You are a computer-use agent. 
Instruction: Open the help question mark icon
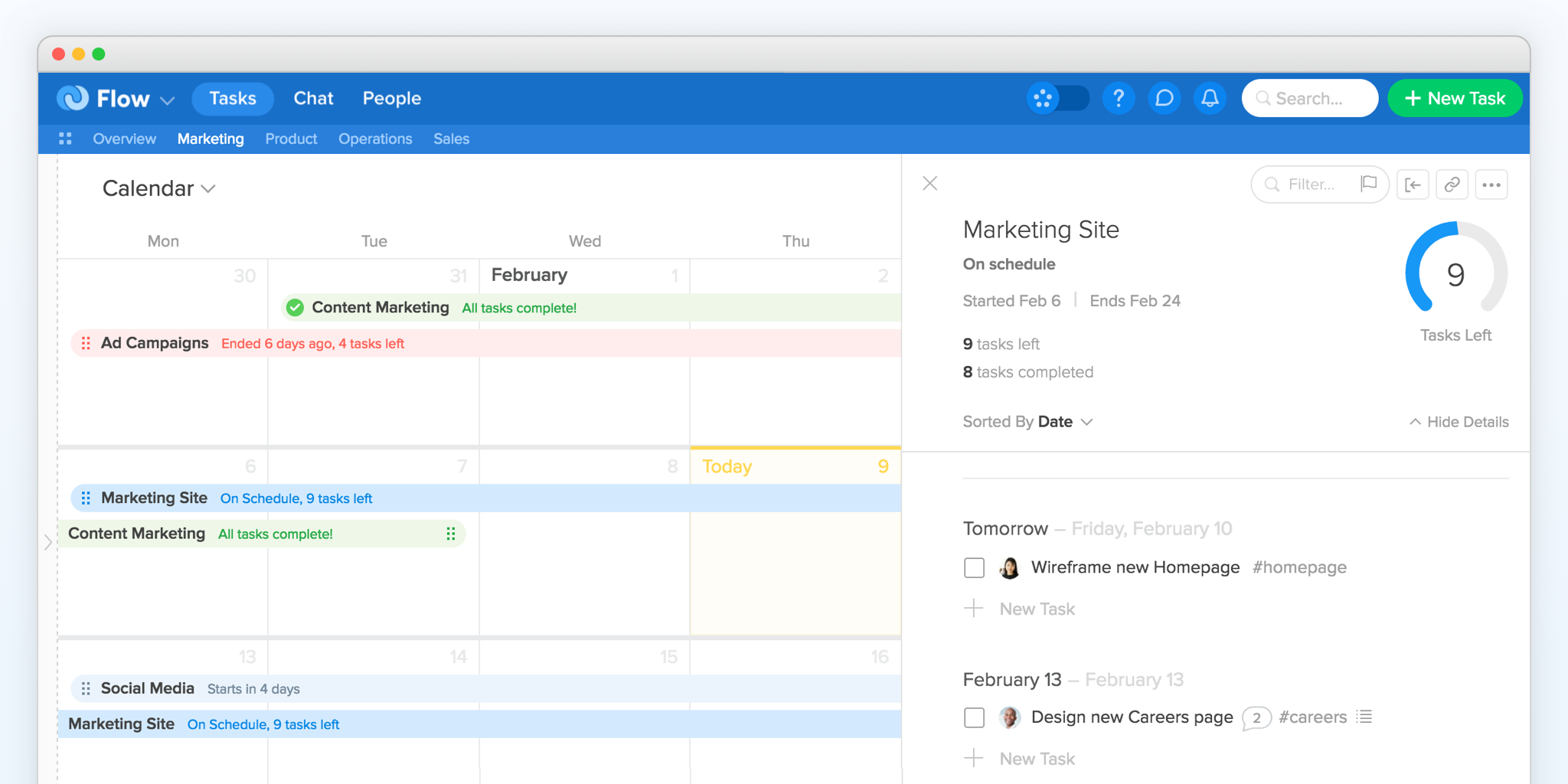[1119, 98]
